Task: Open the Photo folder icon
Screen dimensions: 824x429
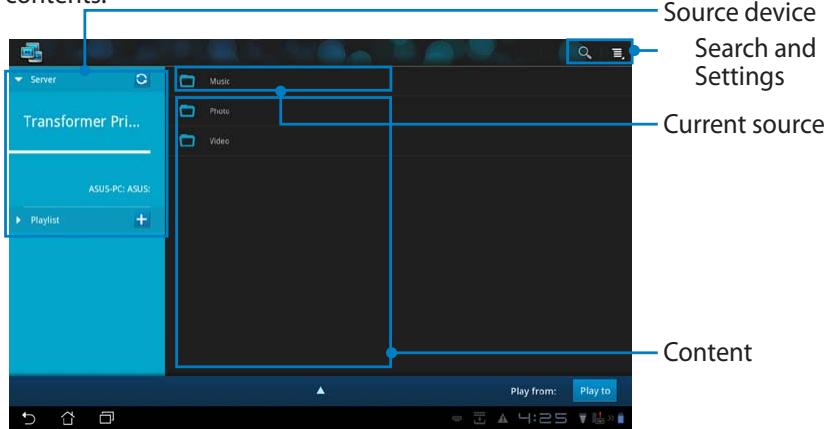Action: [x=187, y=111]
